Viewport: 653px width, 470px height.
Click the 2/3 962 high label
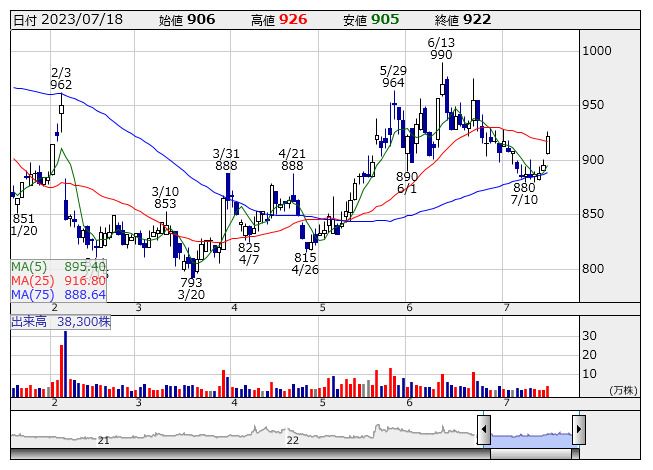point(61,79)
